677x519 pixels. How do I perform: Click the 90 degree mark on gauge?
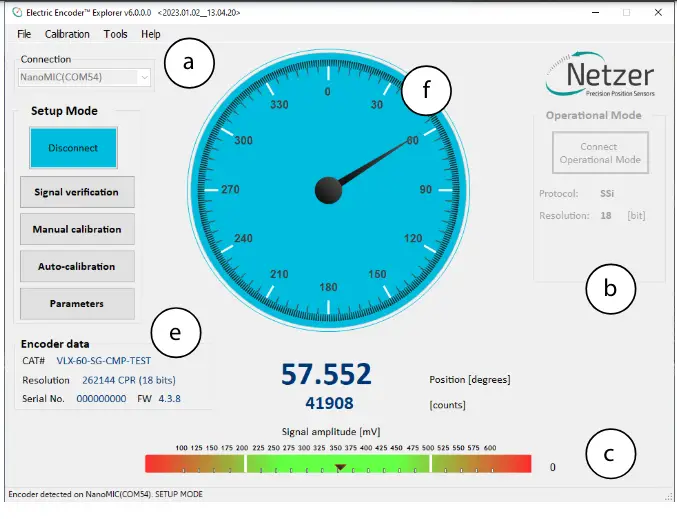point(425,189)
